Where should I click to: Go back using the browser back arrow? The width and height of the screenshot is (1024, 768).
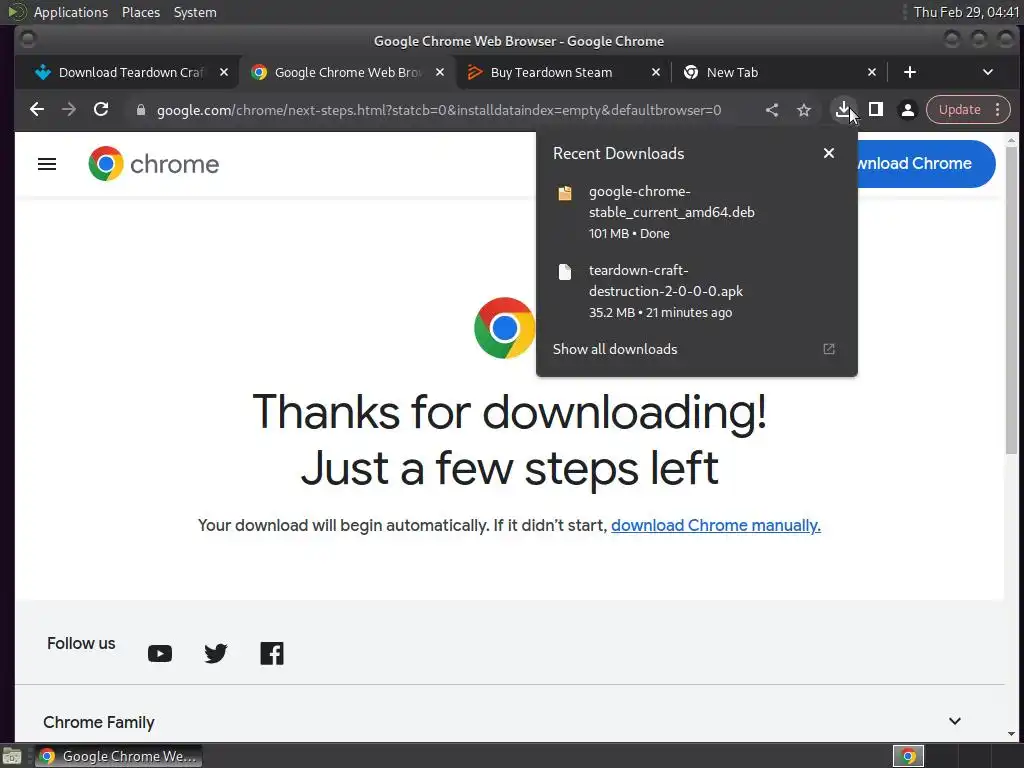point(37,110)
